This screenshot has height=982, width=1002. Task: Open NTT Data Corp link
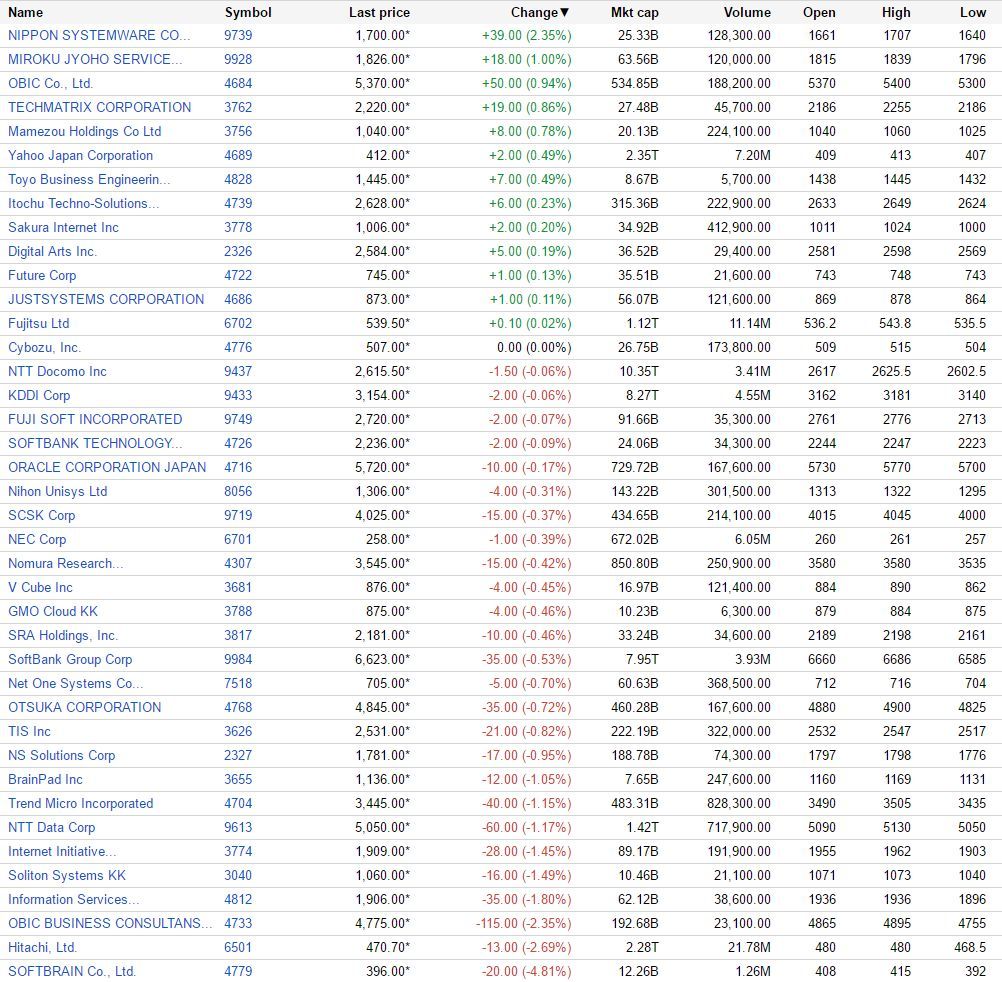(x=52, y=827)
